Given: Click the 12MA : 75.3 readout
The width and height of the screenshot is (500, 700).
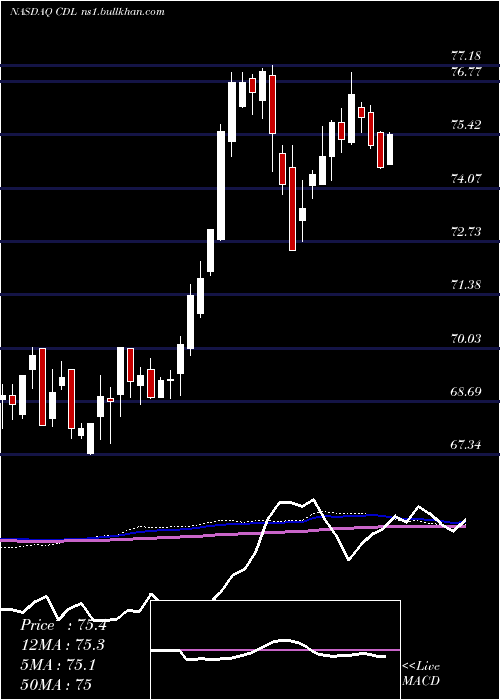Looking at the screenshot, I should click(63, 645).
